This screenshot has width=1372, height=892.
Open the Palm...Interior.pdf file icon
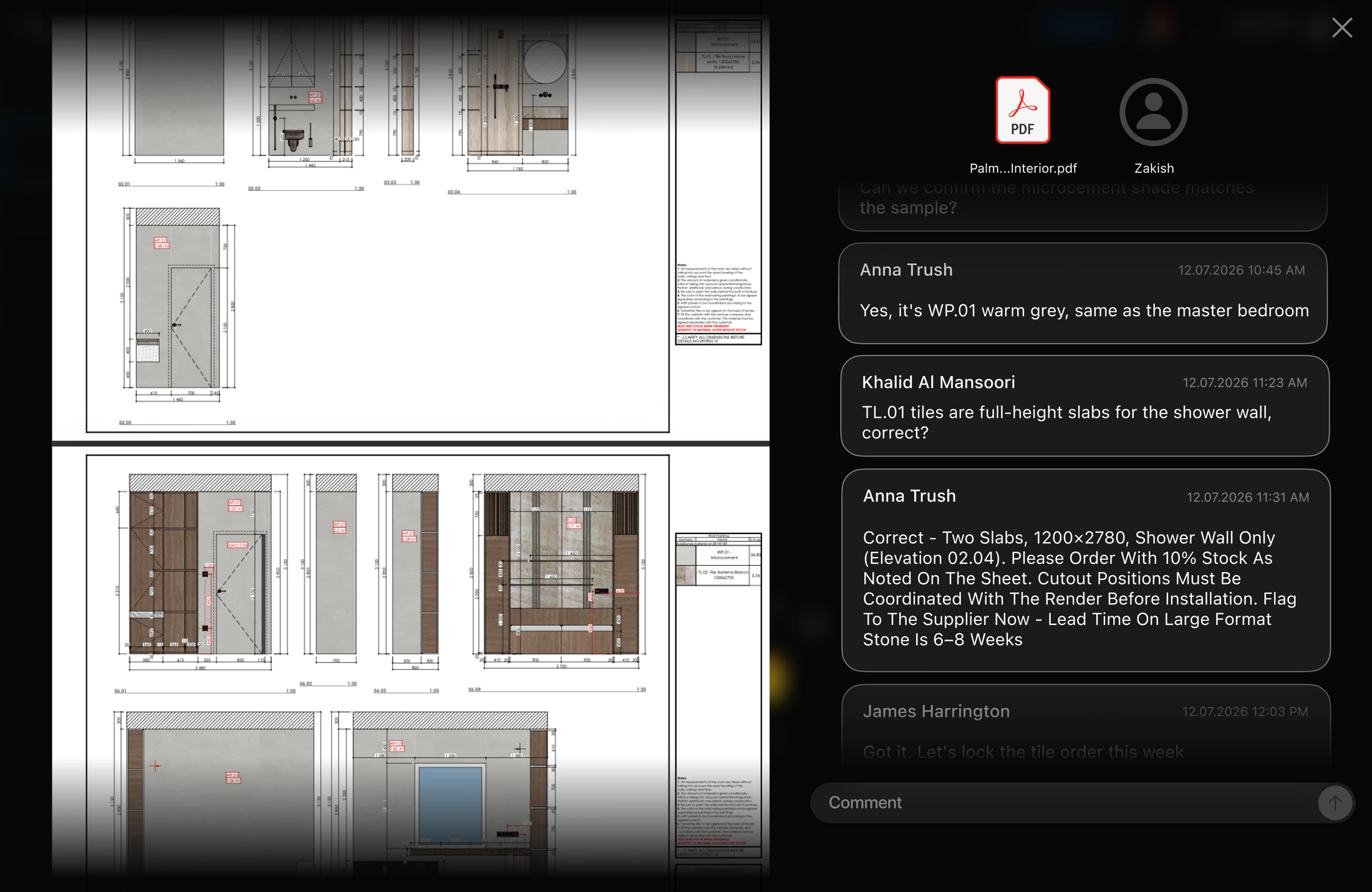coord(1023,110)
